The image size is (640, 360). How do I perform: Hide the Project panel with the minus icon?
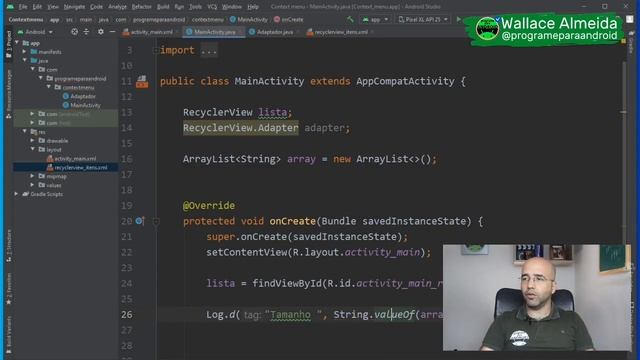[113, 31]
